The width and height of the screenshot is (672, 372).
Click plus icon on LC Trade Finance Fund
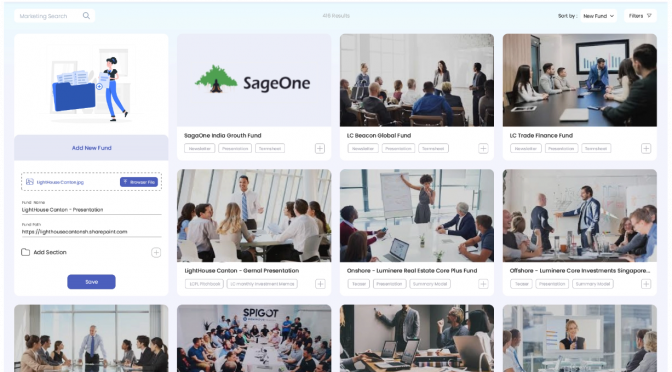click(x=646, y=149)
